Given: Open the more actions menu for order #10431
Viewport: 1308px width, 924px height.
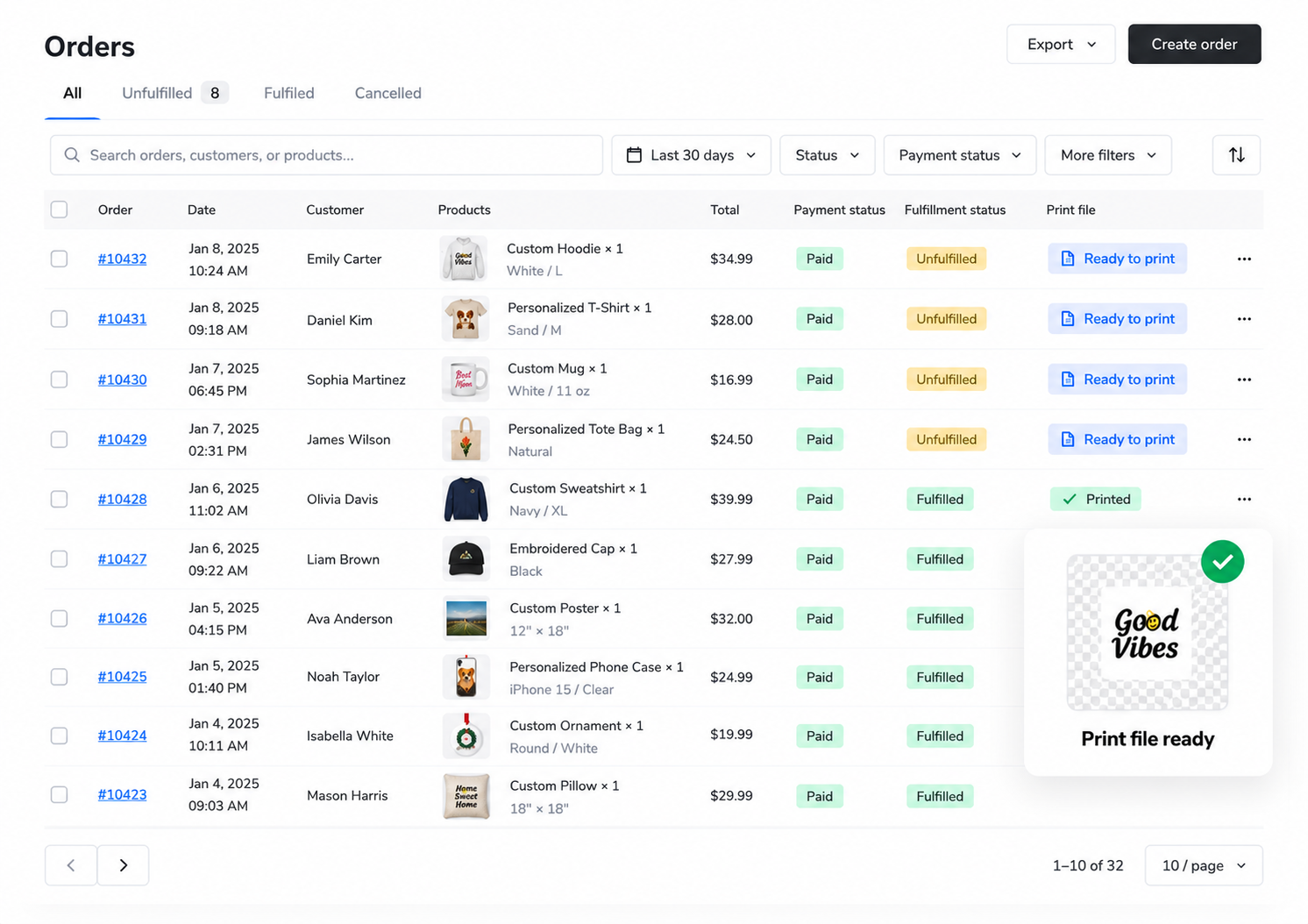Looking at the screenshot, I should 1244,319.
